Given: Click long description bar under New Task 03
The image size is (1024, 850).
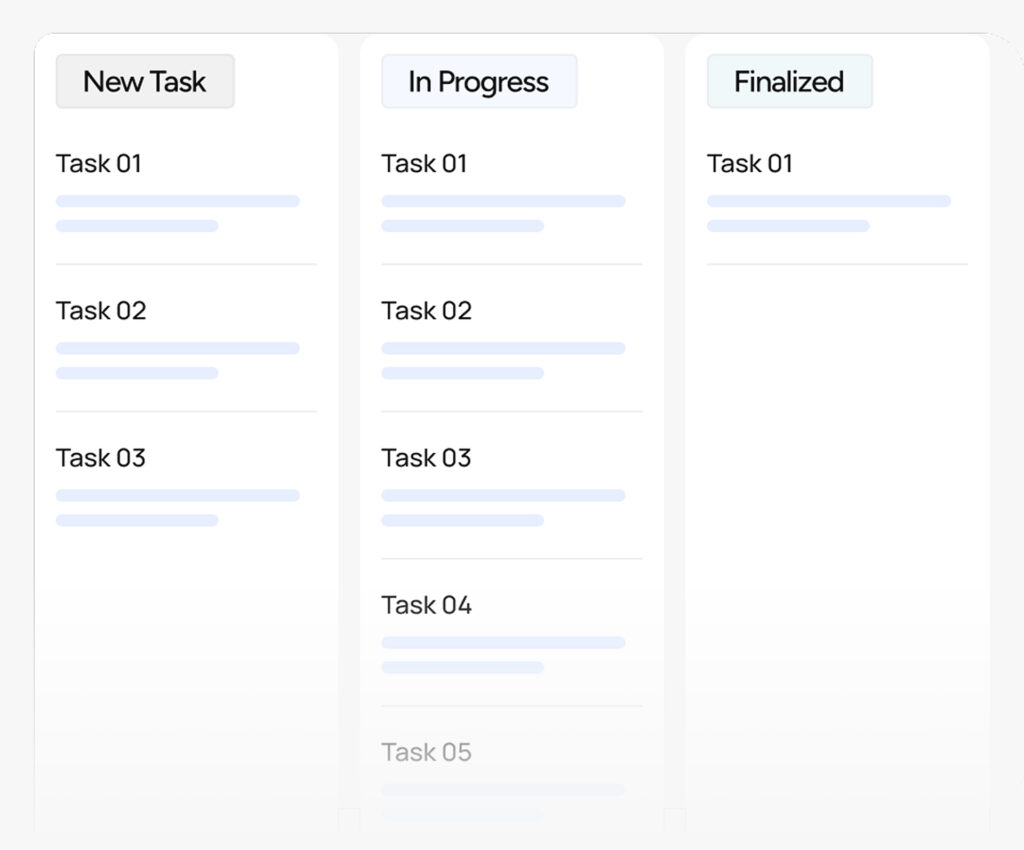Looking at the screenshot, I should point(178,495).
